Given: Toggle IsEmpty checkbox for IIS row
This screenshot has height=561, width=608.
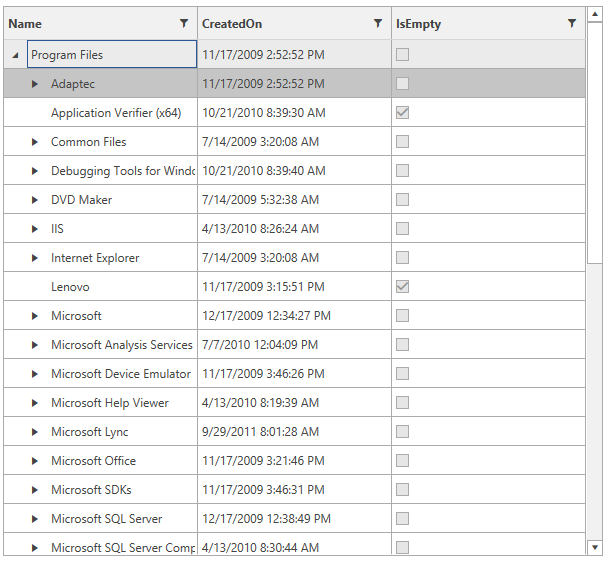Looking at the screenshot, I should 402,229.
